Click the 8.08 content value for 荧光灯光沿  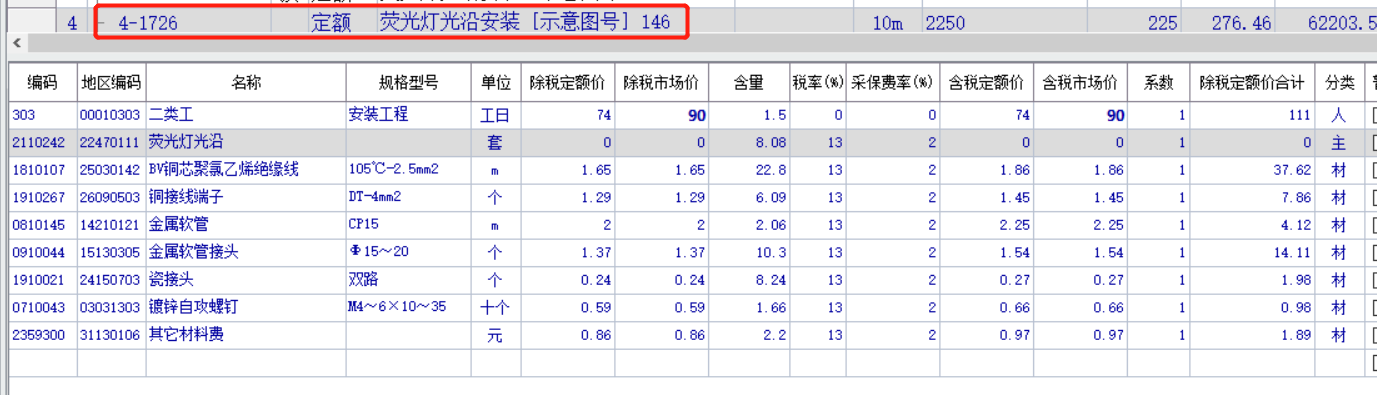pyautogui.click(x=748, y=143)
